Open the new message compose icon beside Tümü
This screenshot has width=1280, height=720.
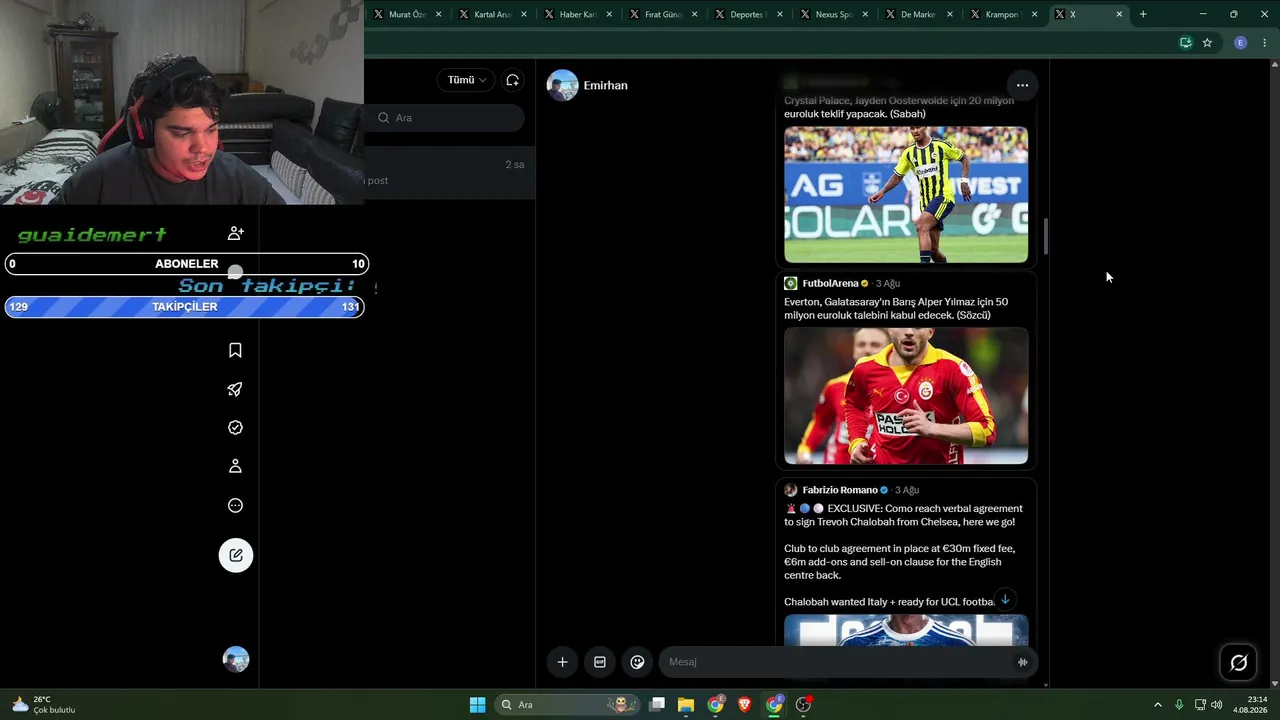click(x=512, y=80)
